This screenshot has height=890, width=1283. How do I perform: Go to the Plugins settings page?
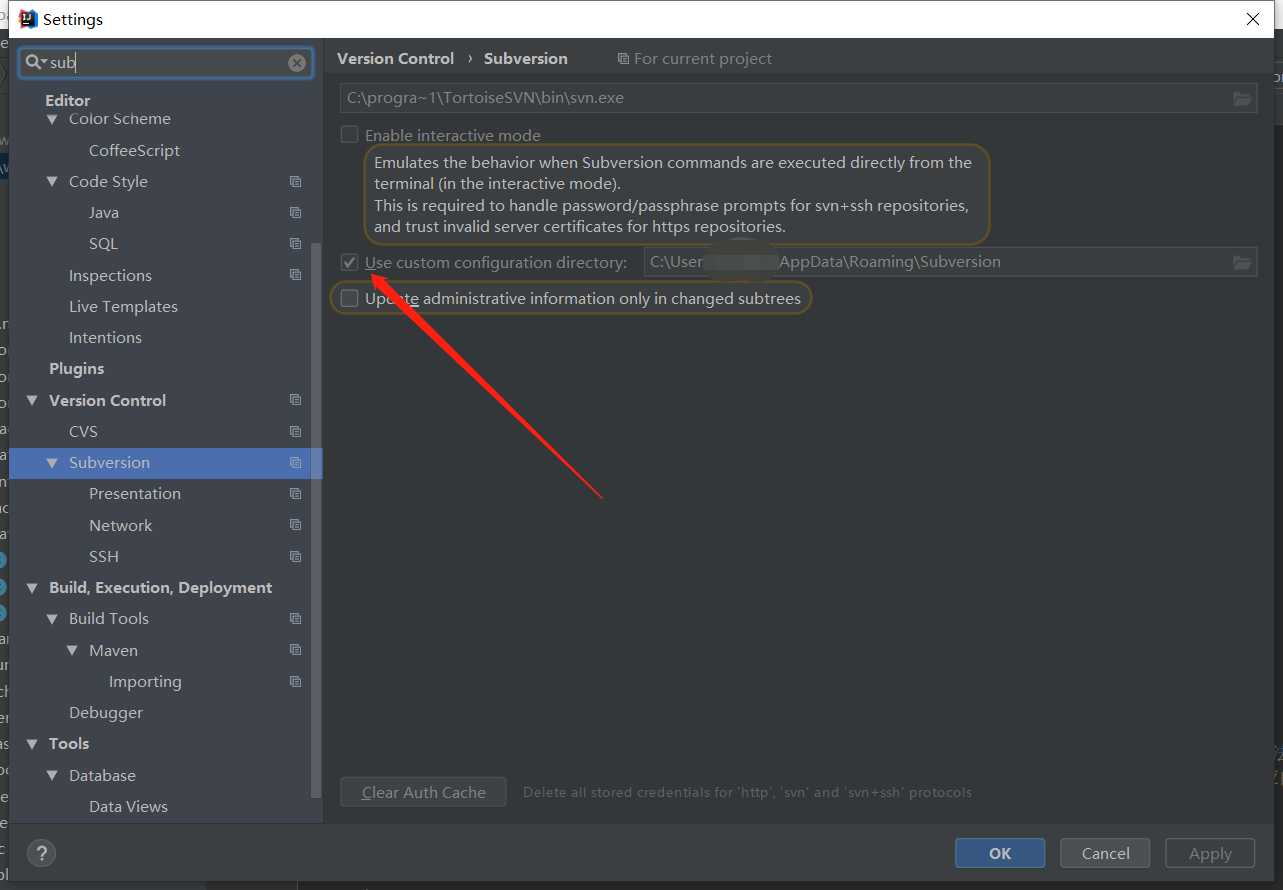(76, 369)
